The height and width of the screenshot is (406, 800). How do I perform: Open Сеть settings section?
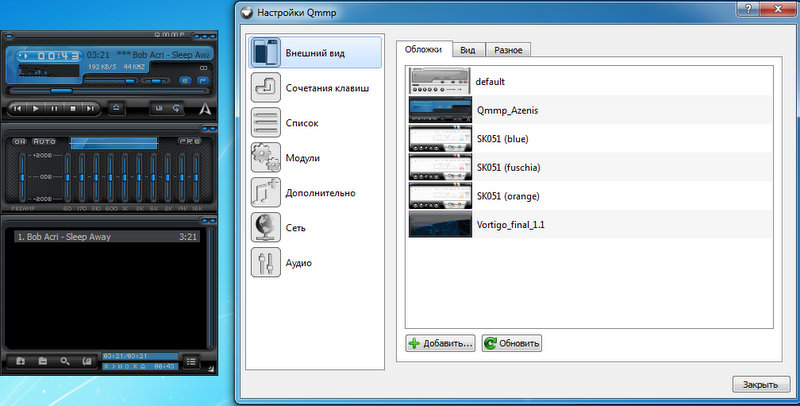pos(315,228)
